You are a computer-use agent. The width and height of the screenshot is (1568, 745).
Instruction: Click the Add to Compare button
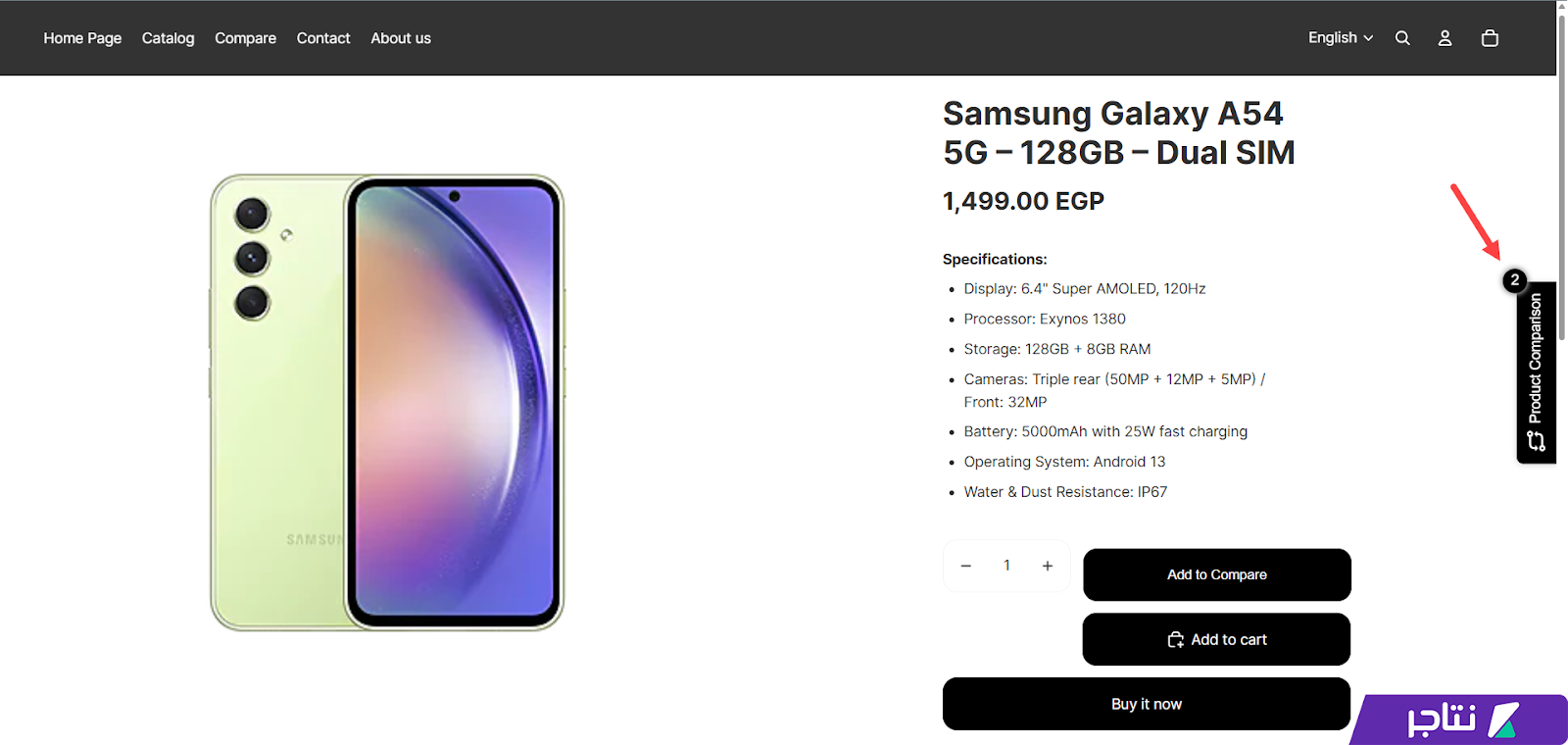(x=1217, y=574)
